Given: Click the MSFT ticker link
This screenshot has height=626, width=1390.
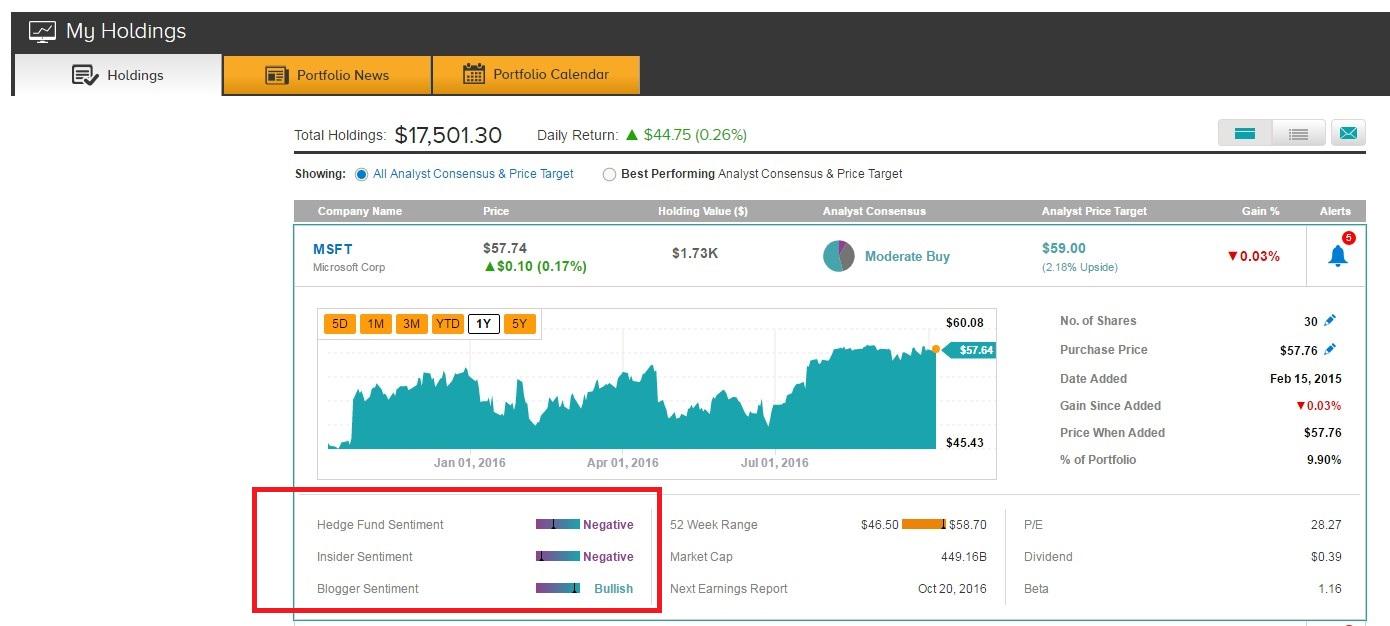Looking at the screenshot, I should 333,249.
